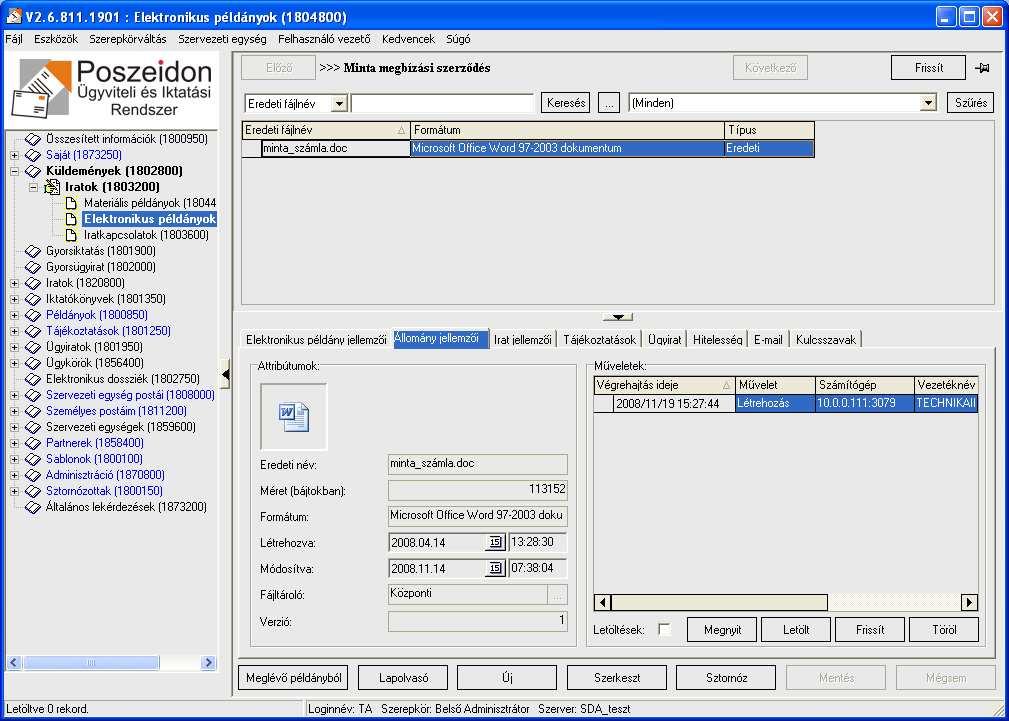Click the Iratkapcsolatok document icon
1009x721 pixels.
tap(71, 235)
